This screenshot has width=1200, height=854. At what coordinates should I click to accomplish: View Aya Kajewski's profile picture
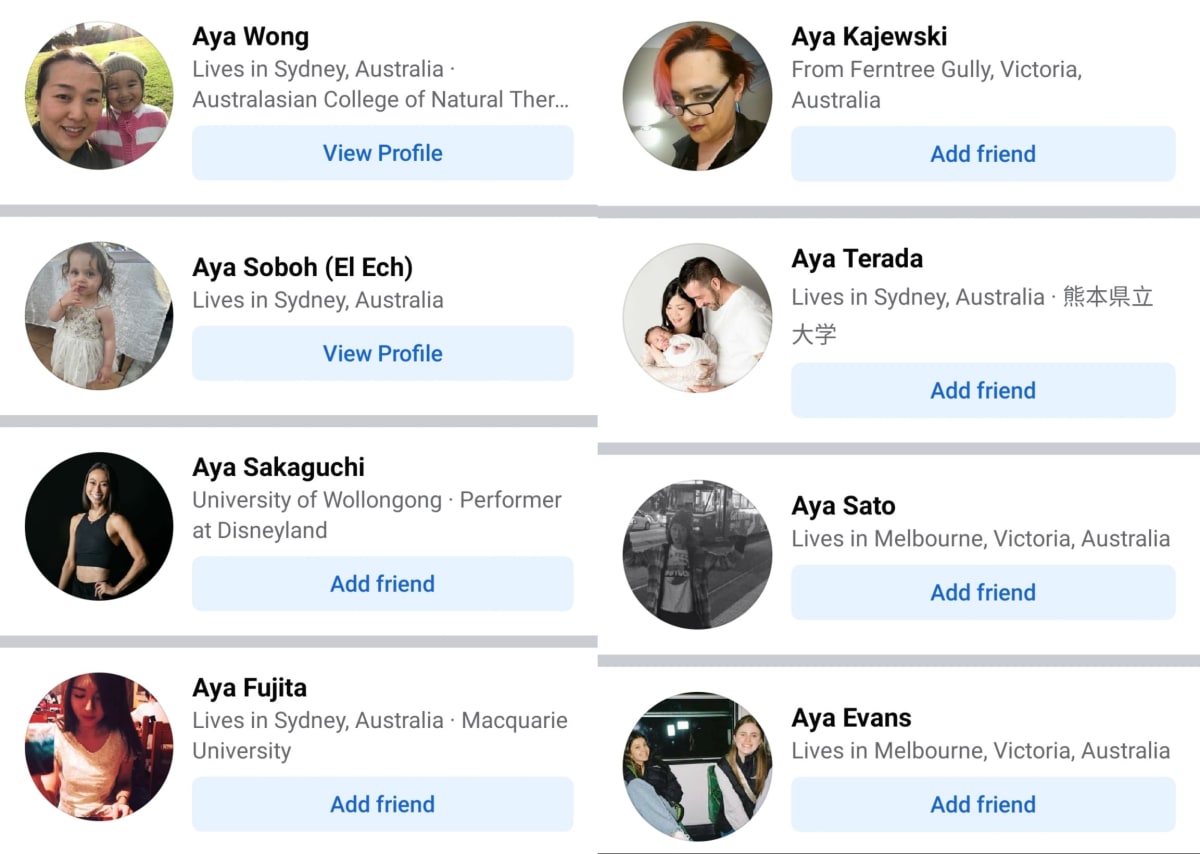pyautogui.click(x=697, y=96)
